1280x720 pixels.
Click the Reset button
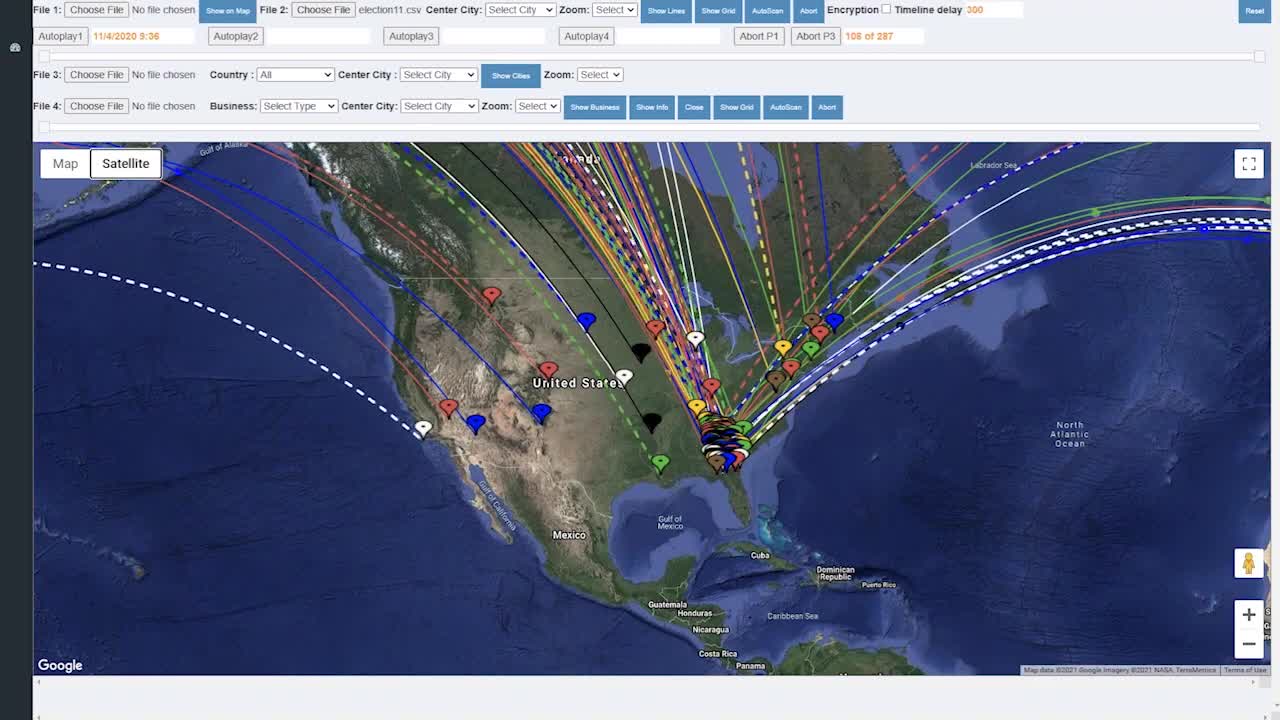pos(1255,11)
